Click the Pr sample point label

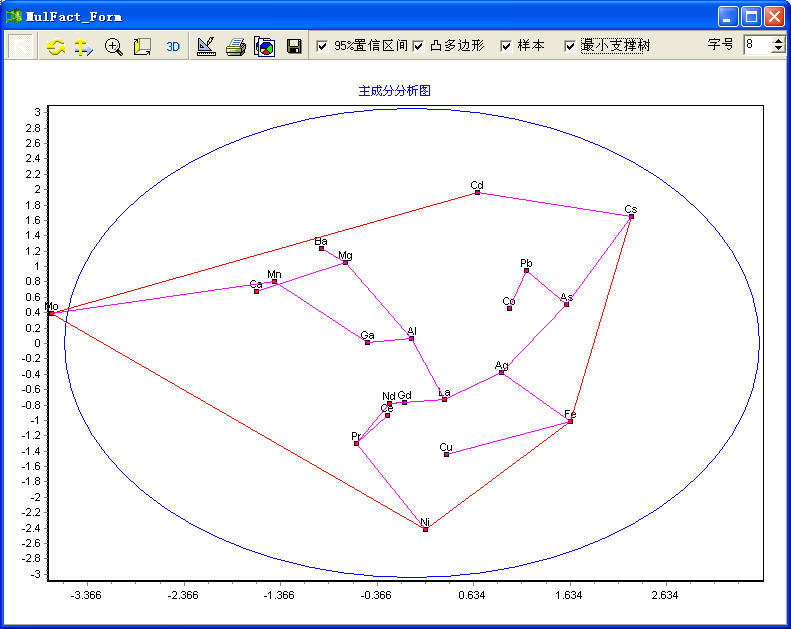point(356,436)
